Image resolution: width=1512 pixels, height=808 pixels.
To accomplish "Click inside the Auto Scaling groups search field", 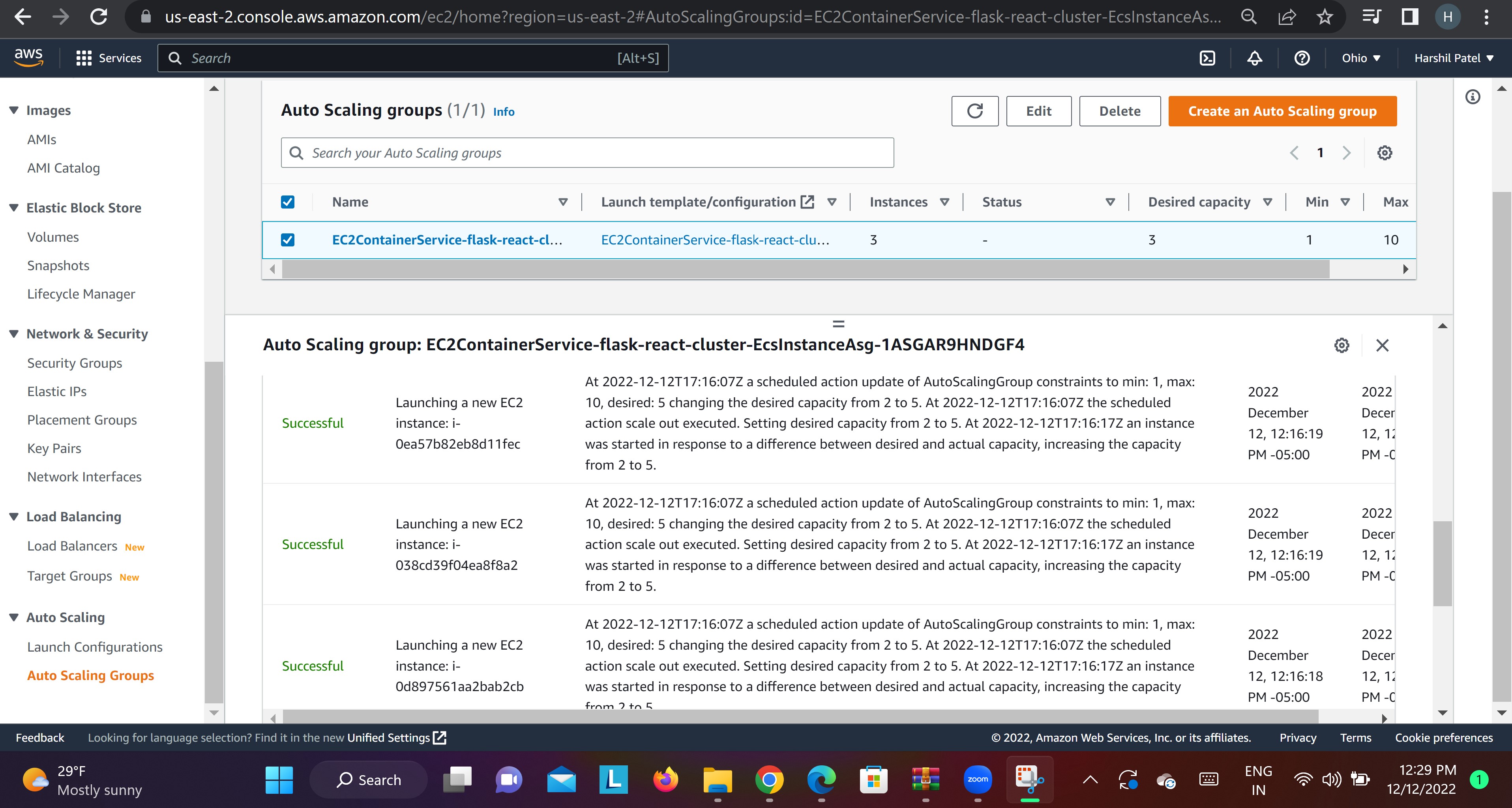I will 587,153.
